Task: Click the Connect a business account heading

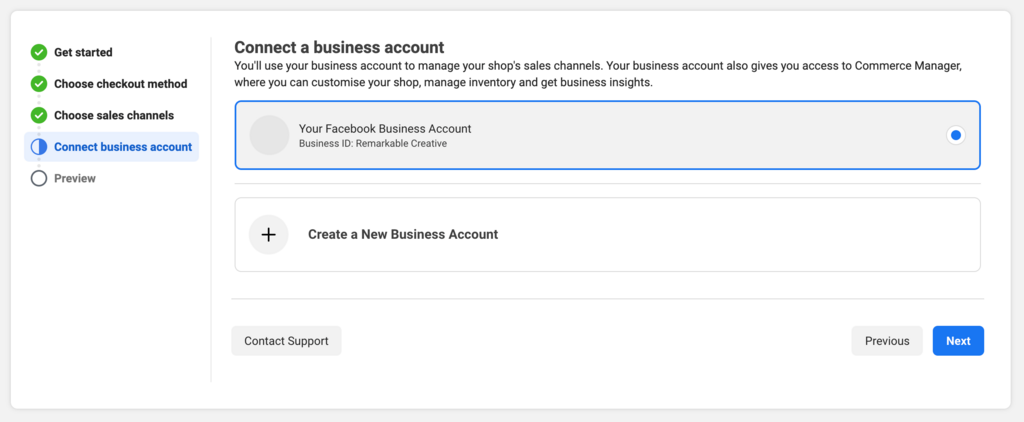Action: (339, 47)
